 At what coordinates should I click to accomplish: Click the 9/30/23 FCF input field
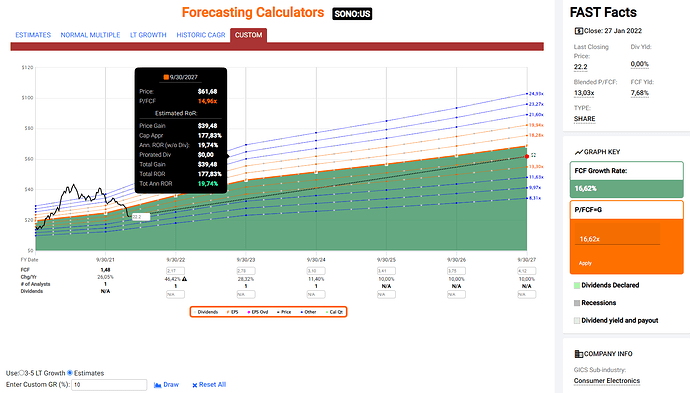point(246,271)
